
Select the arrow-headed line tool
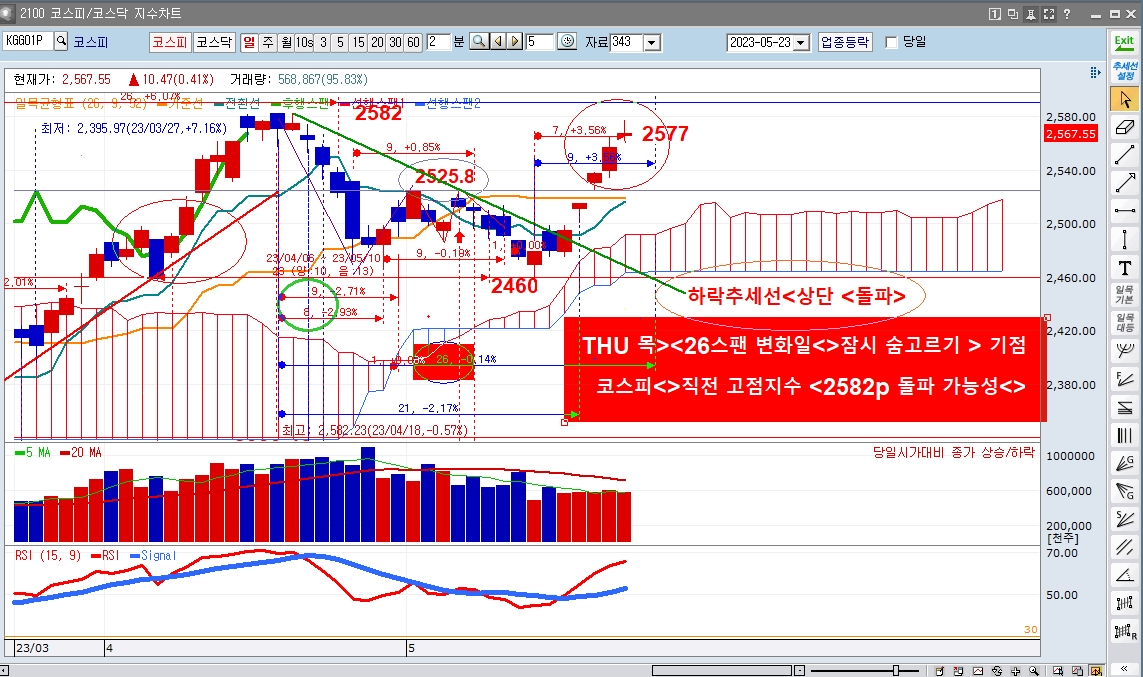click(1124, 183)
